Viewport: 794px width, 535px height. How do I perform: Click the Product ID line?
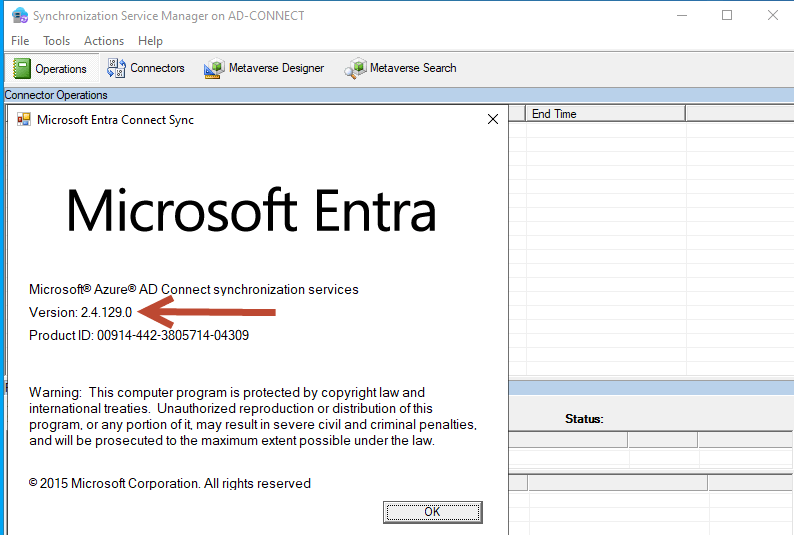[139, 336]
